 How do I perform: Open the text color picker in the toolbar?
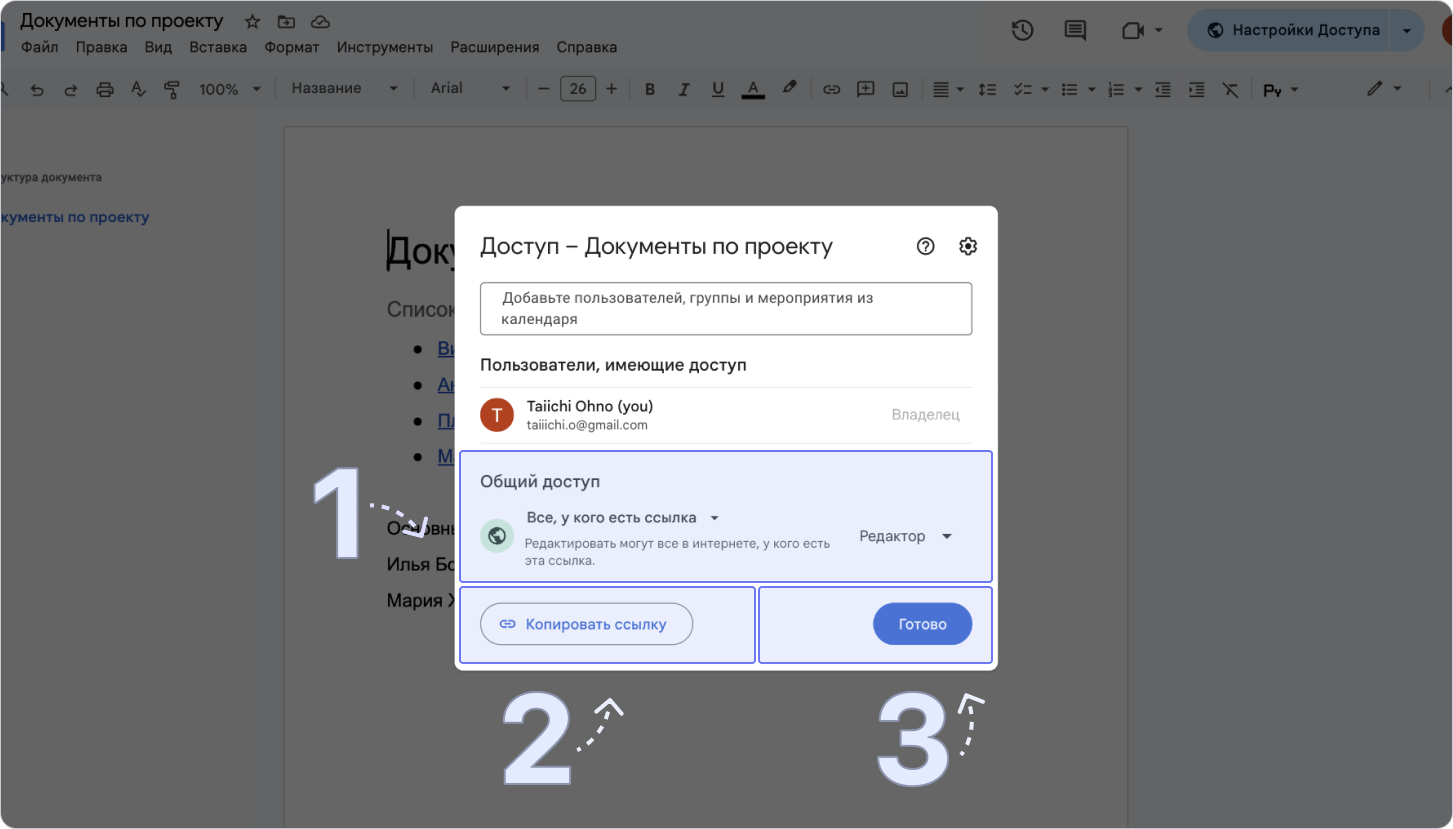coord(753,89)
